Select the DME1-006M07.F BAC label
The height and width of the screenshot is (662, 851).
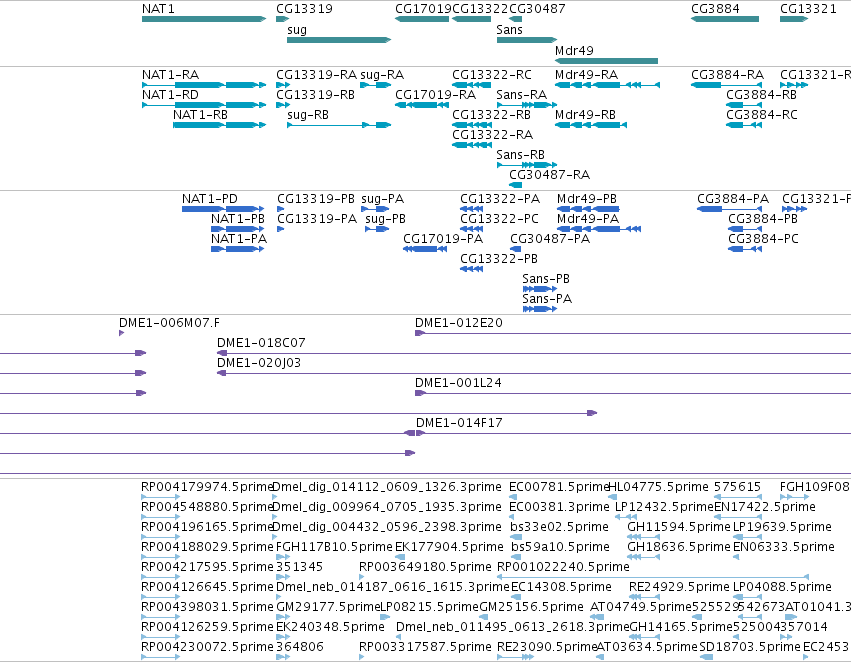169,323
